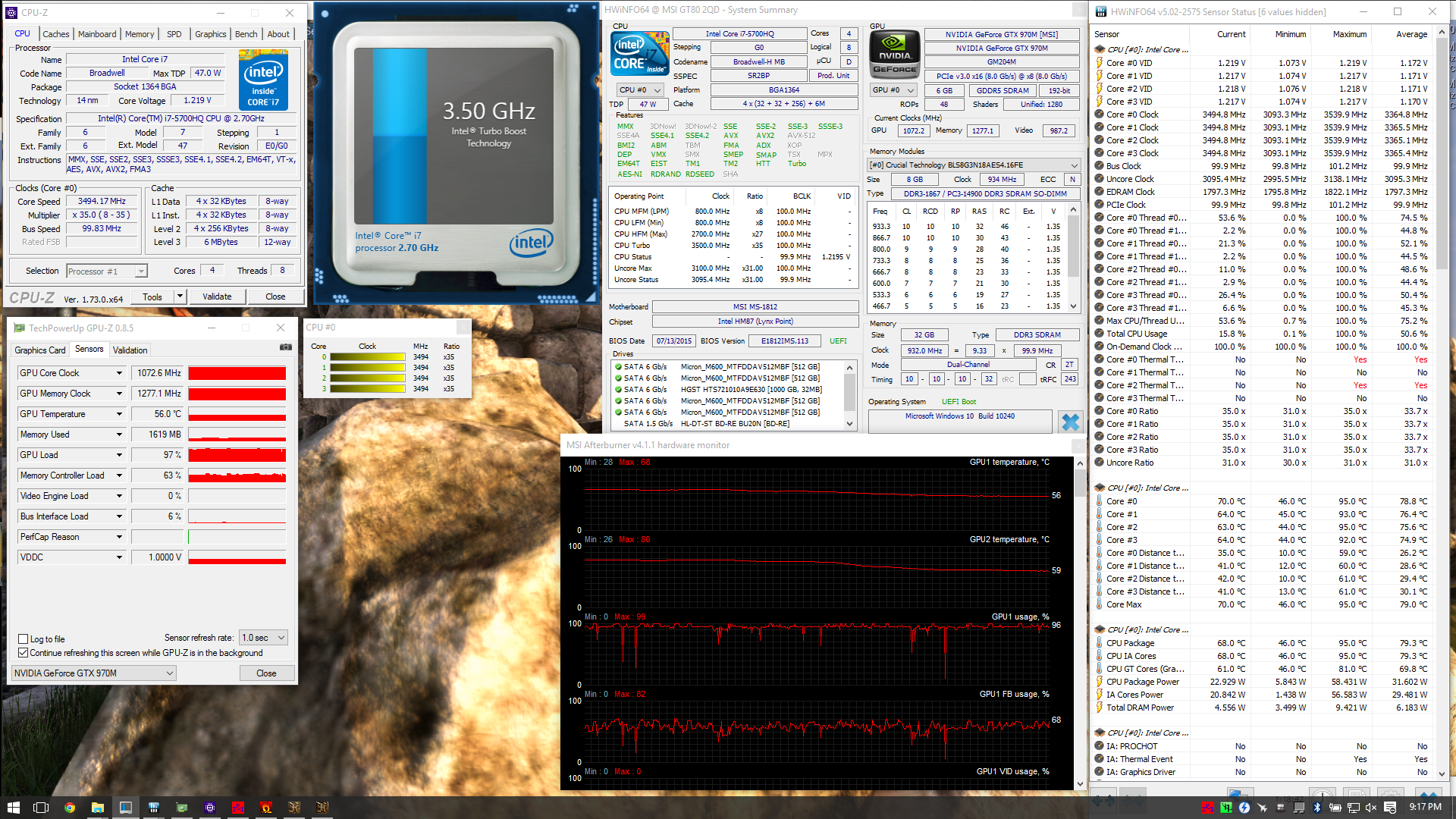Click the Close button in CPU-Z
This screenshot has height=819, width=1456.
point(275,297)
